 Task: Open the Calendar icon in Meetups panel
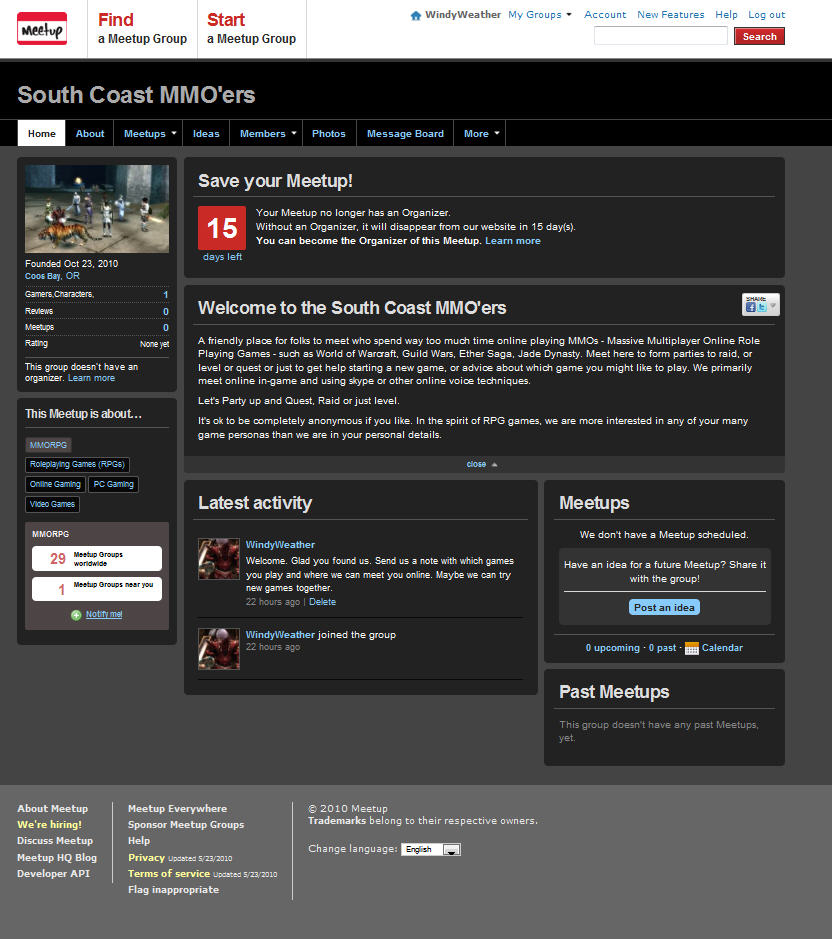tap(691, 648)
